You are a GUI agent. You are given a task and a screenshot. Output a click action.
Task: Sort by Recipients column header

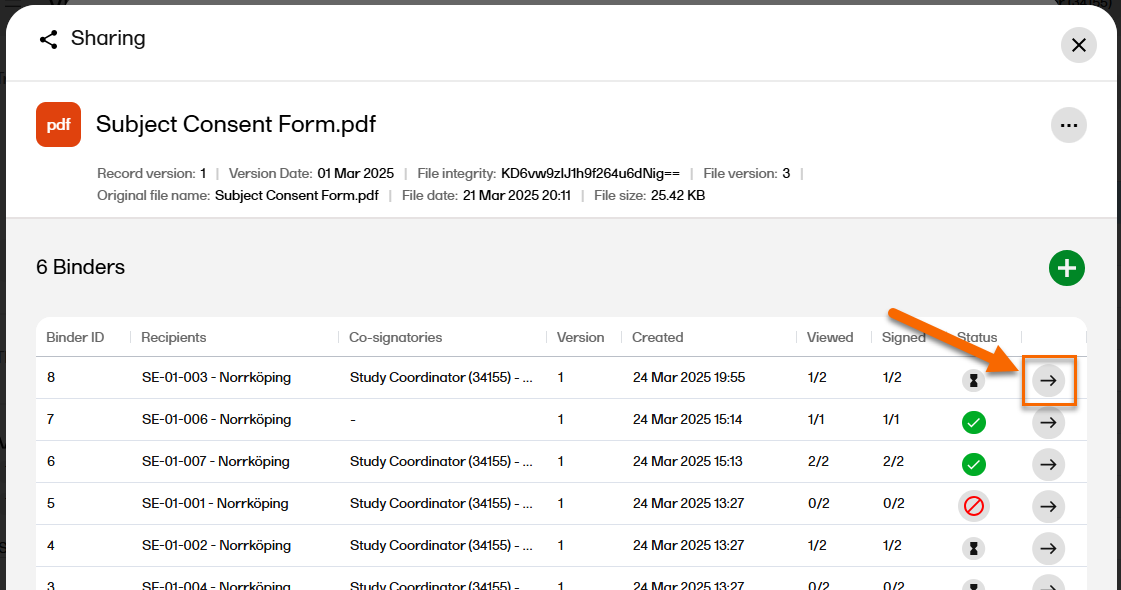tap(174, 337)
